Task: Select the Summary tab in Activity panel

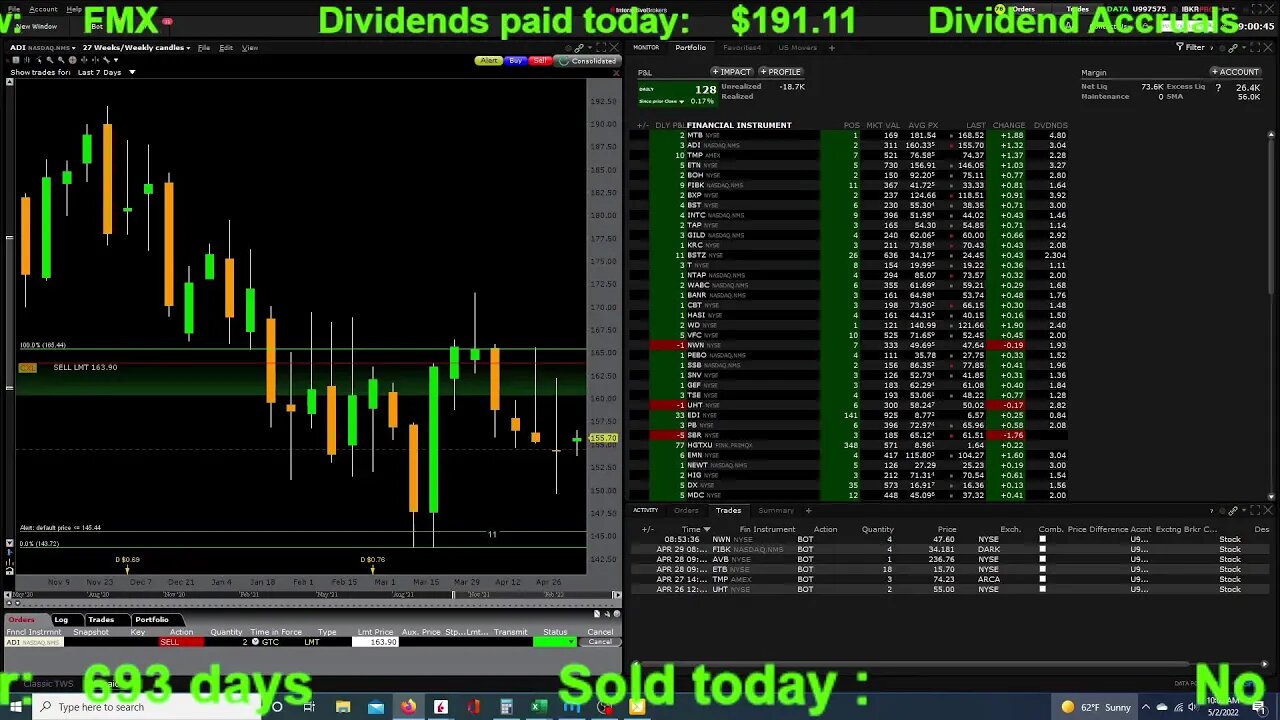Action: point(776,511)
